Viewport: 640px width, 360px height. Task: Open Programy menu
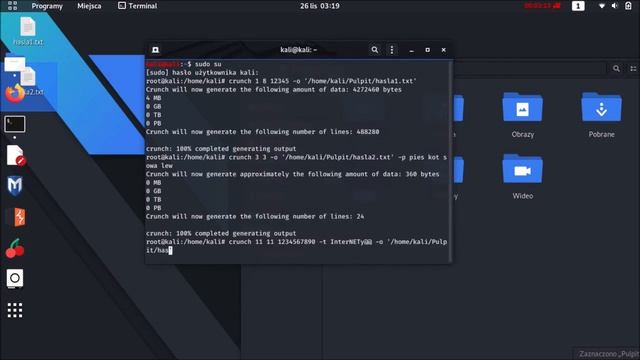click(x=47, y=6)
